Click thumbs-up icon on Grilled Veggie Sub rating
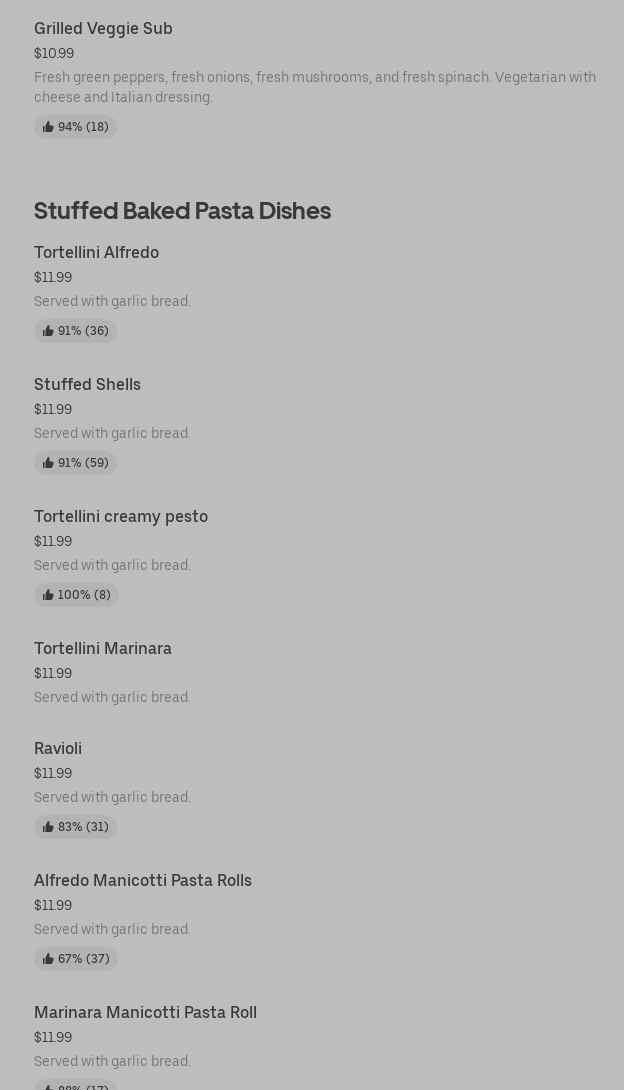624x1090 pixels. click(48, 127)
